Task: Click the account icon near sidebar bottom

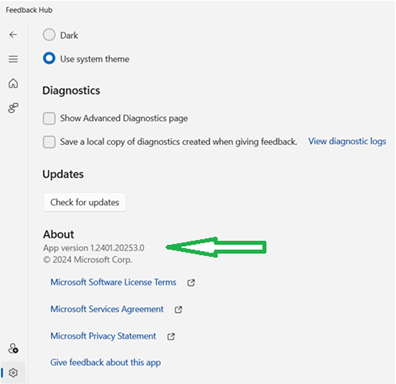Action: click(13, 349)
